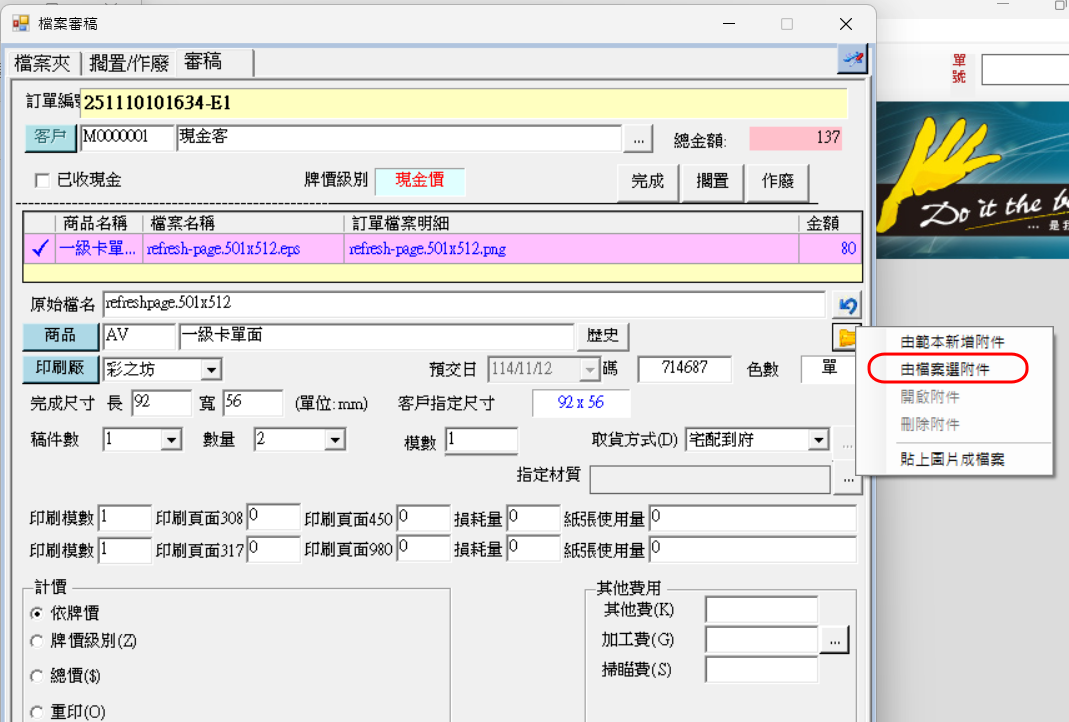Click the ellipsis button beside 加工費 field
Image resolution: width=1069 pixels, height=722 pixels.
835,639
